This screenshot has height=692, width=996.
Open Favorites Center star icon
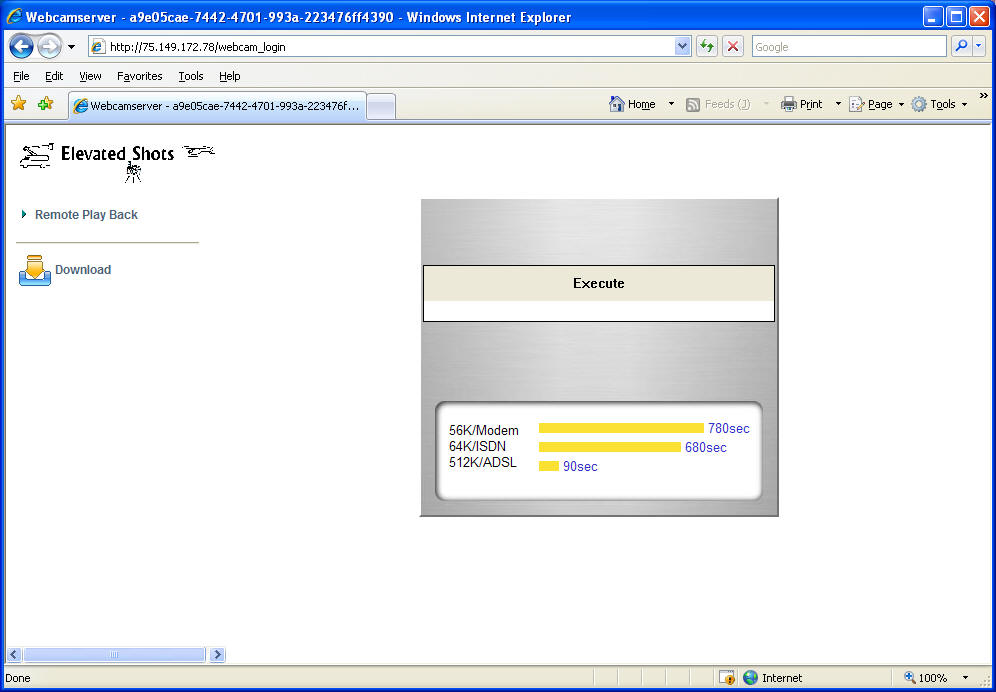(19, 104)
